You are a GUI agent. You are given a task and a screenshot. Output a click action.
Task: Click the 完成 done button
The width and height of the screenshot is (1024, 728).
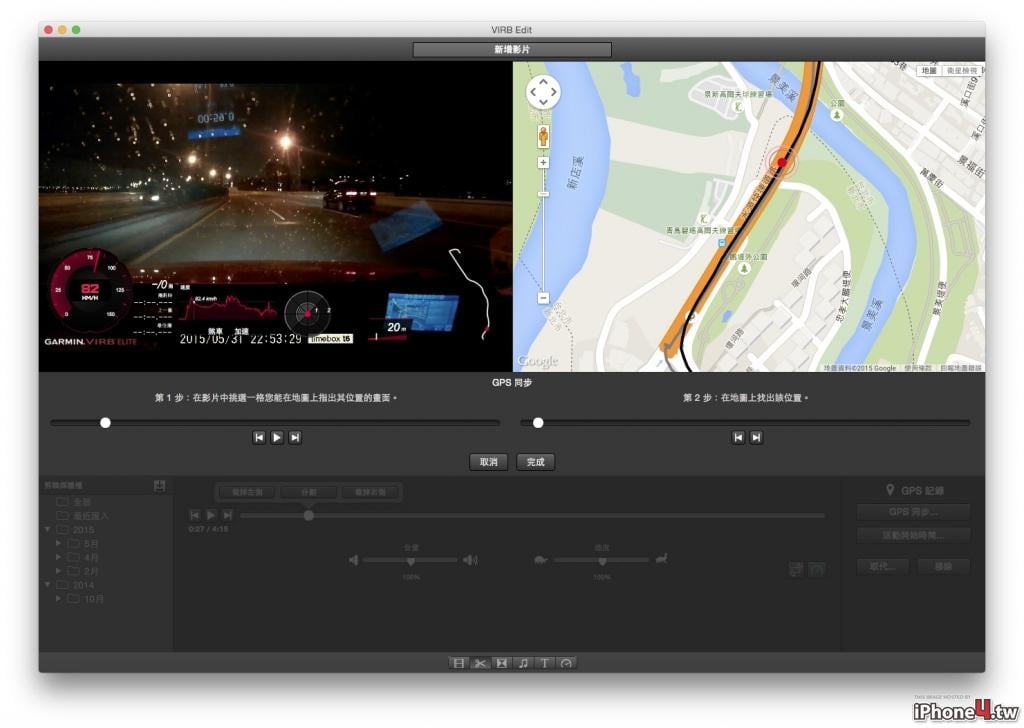[536, 462]
